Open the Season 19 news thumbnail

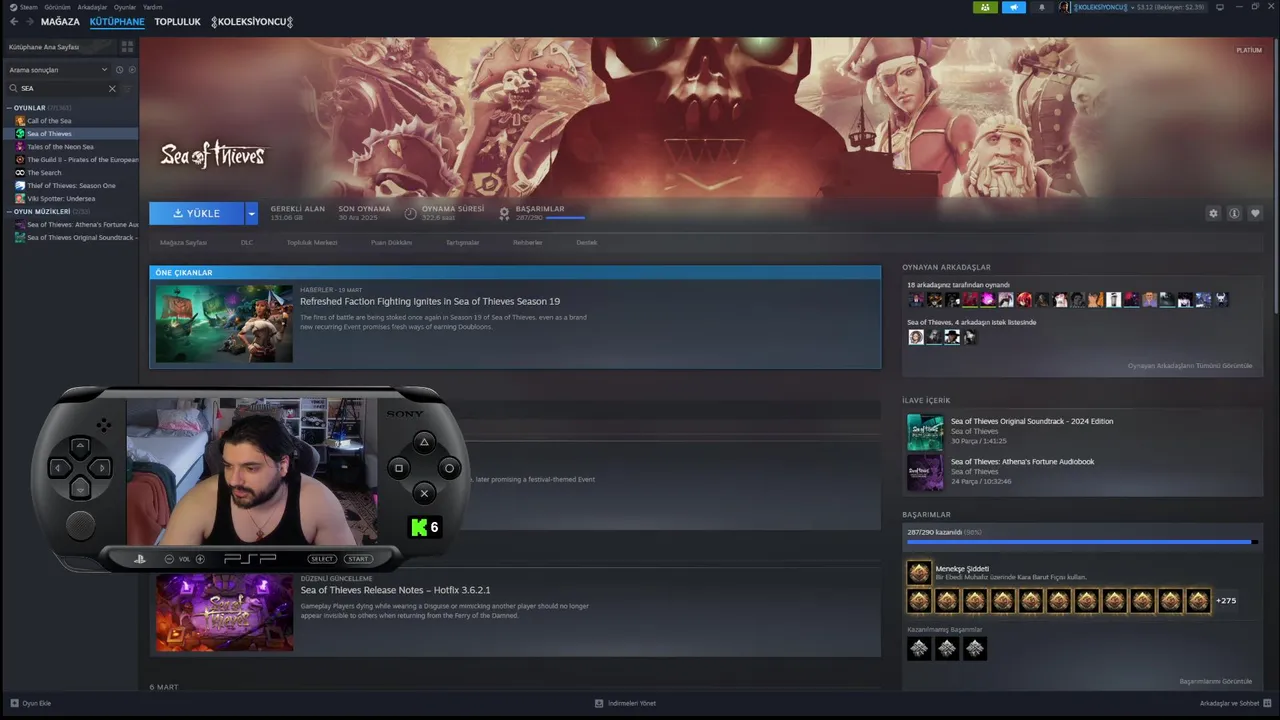224,323
